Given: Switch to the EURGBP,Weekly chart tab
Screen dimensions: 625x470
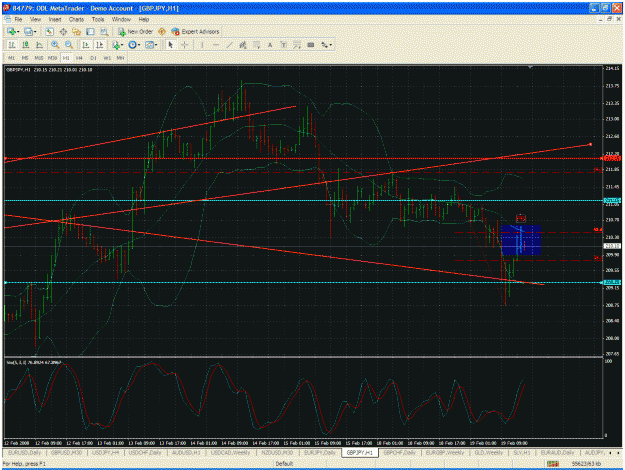Looking at the screenshot, I should [x=444, y=453].
